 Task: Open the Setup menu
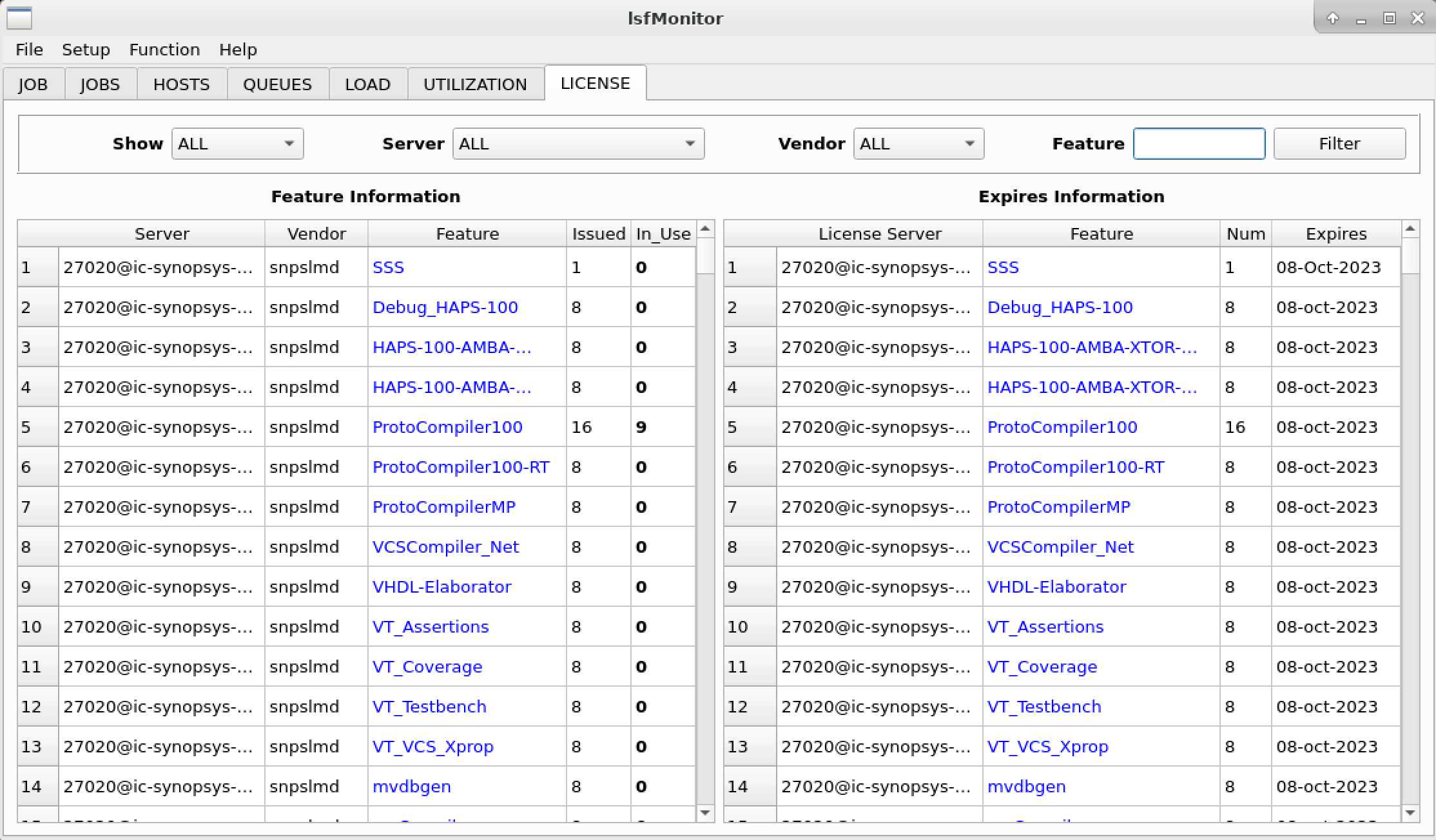[86, 50]
